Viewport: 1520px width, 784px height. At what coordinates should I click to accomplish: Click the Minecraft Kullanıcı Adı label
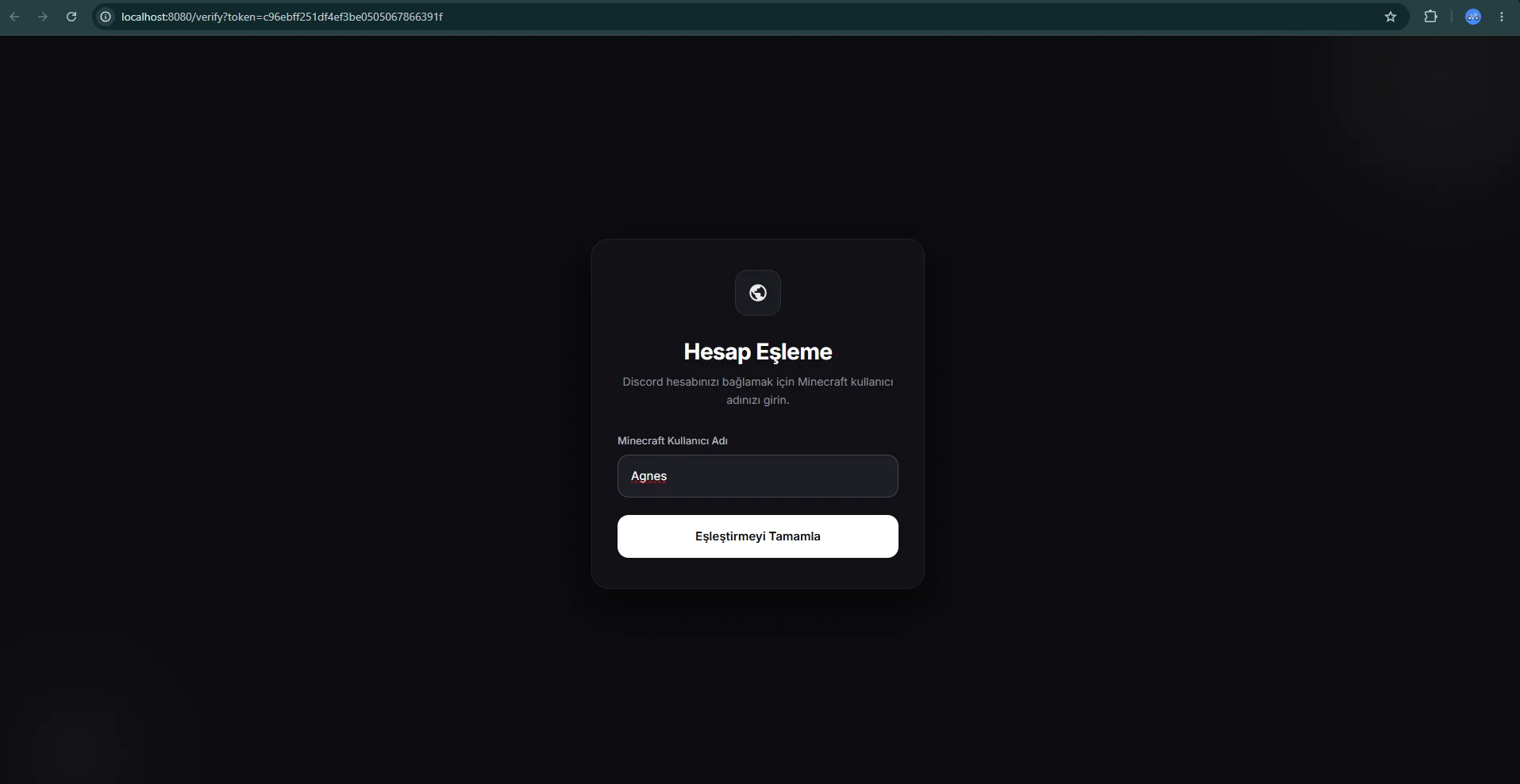[672, 440]
